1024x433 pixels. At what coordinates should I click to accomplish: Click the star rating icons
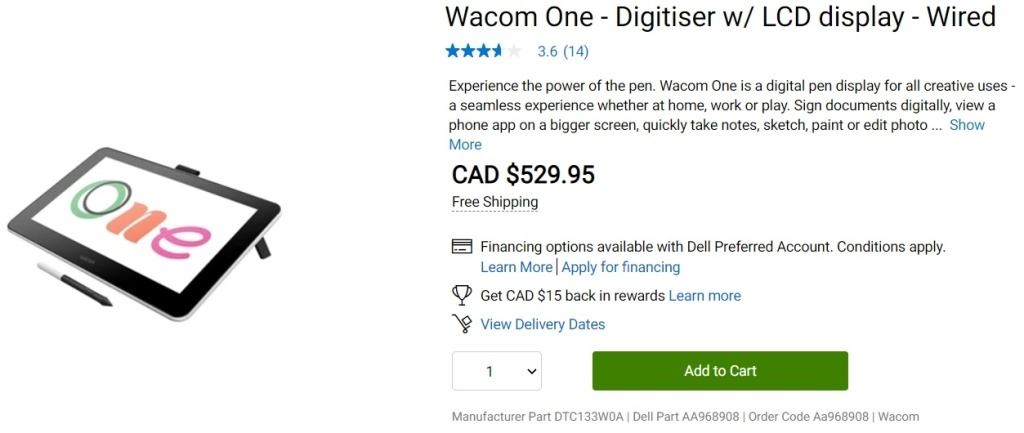pyautogui.click(x=483, y=51)
